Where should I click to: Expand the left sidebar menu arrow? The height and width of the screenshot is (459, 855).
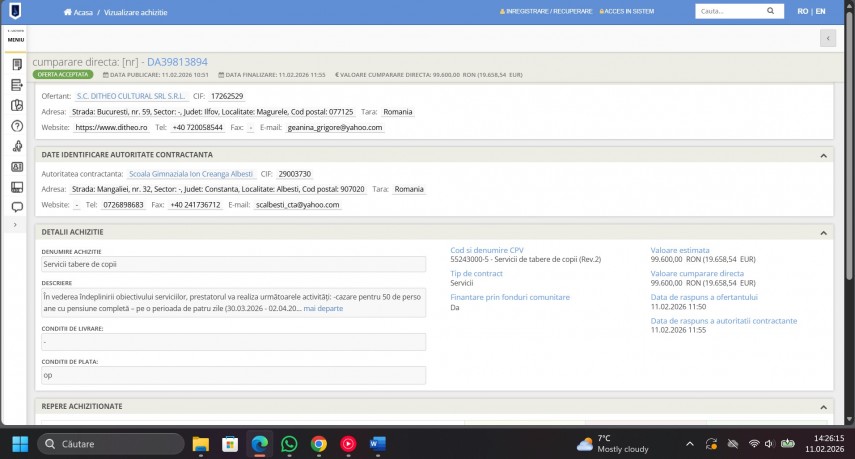(16, 226)
